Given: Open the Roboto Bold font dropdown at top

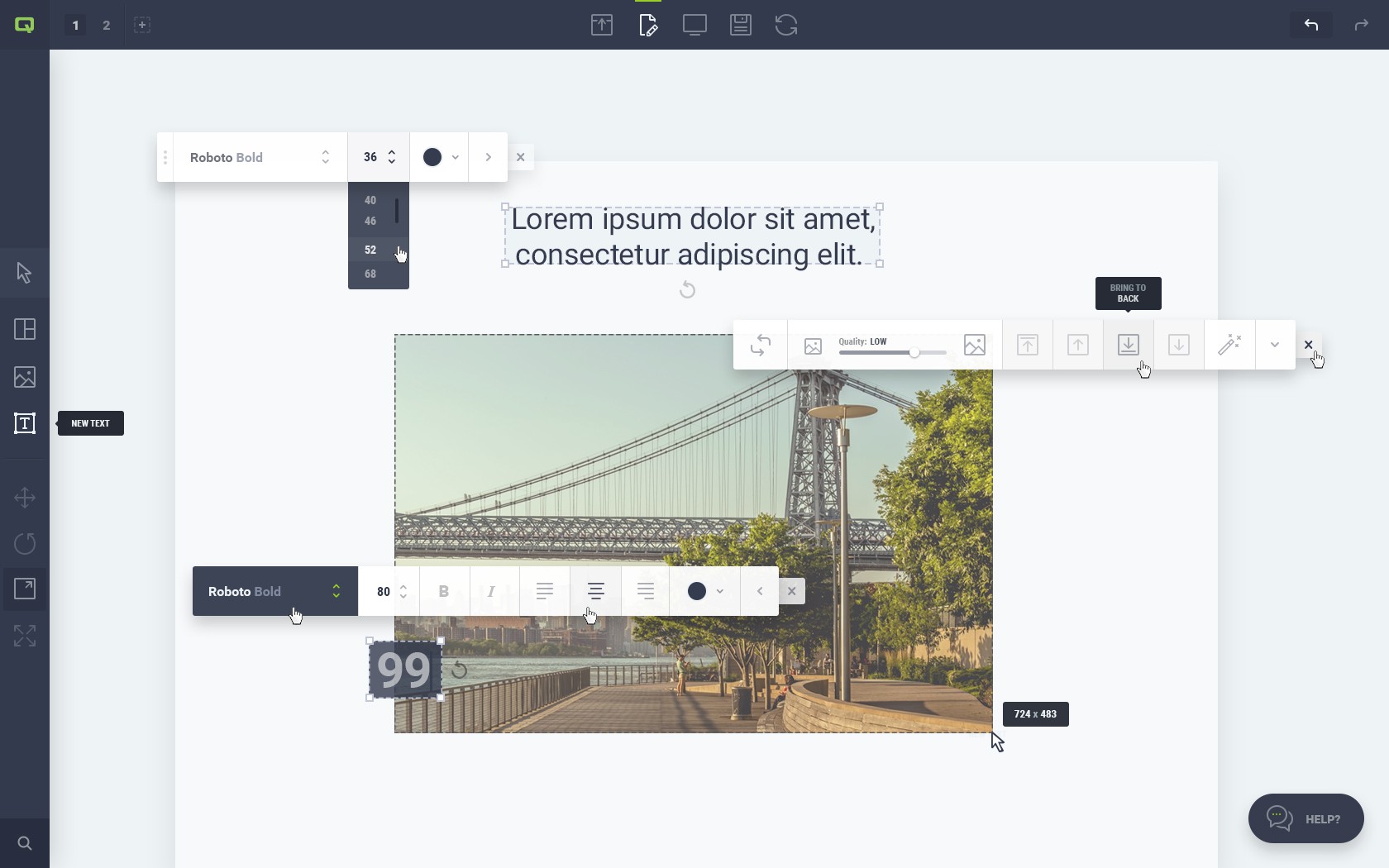Looking at the screenshot, I should [260, 157].
